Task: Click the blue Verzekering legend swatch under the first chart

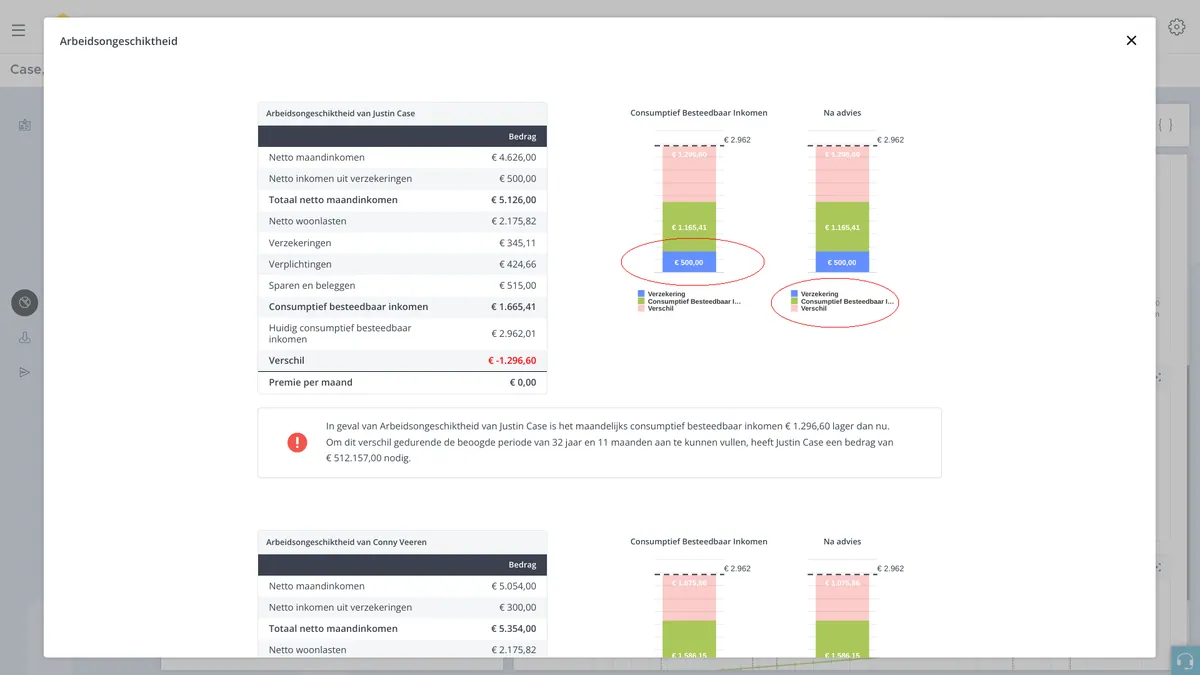Action: click(641, 294)
